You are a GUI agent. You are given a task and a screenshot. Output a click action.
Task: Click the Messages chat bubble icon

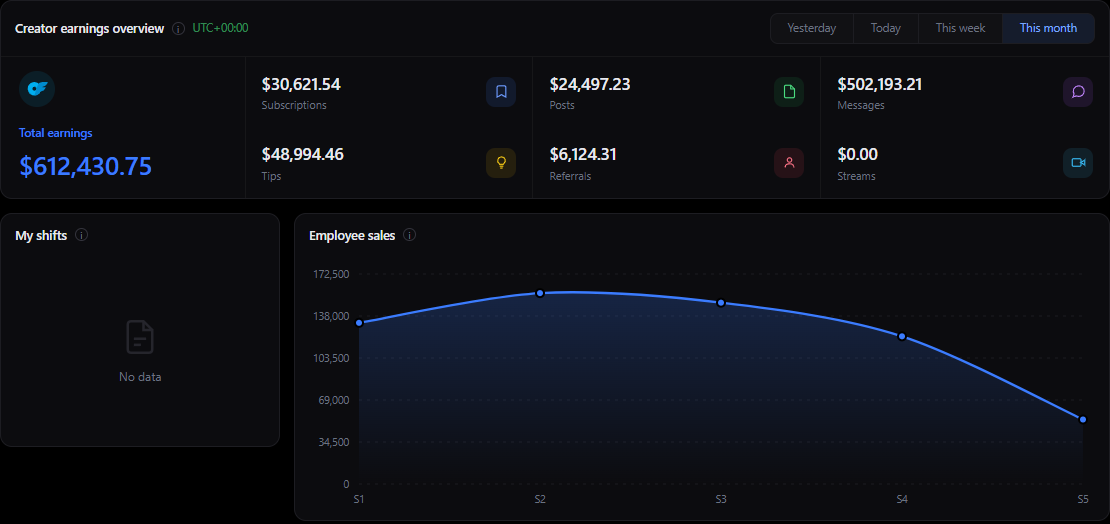pyautogui.click(x=1078, y=92)
